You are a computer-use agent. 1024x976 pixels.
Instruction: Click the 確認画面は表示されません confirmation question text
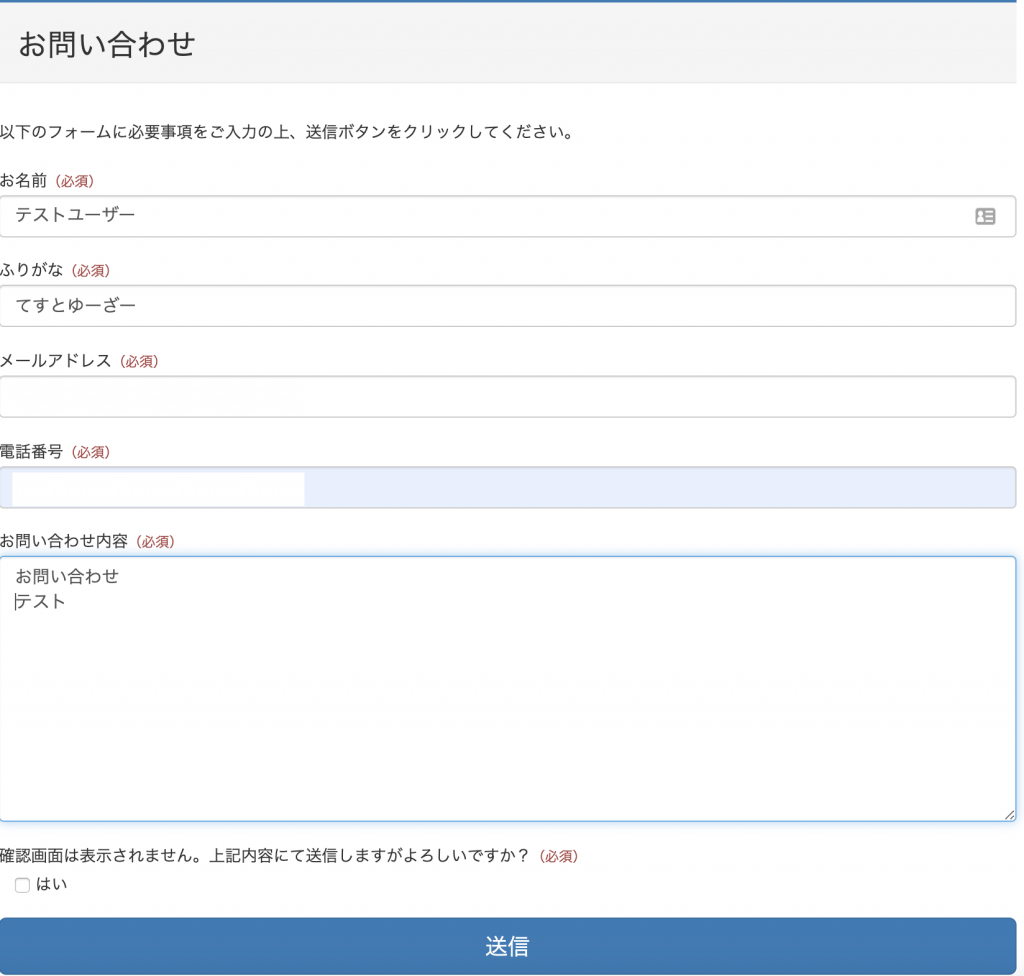tap(264, 855)
